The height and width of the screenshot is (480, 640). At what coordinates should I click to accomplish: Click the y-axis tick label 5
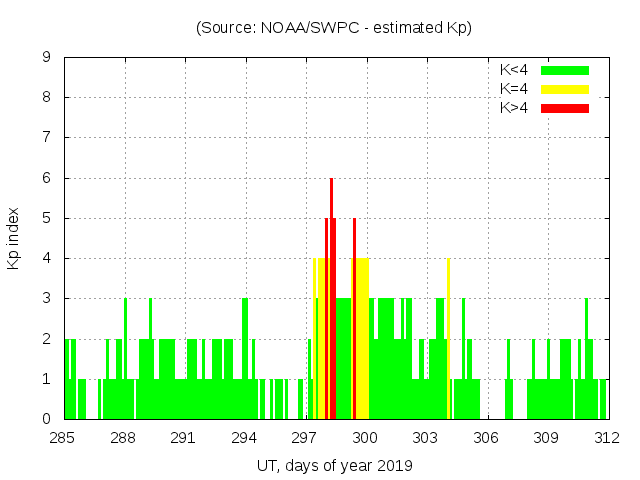(x=47, y=218)
